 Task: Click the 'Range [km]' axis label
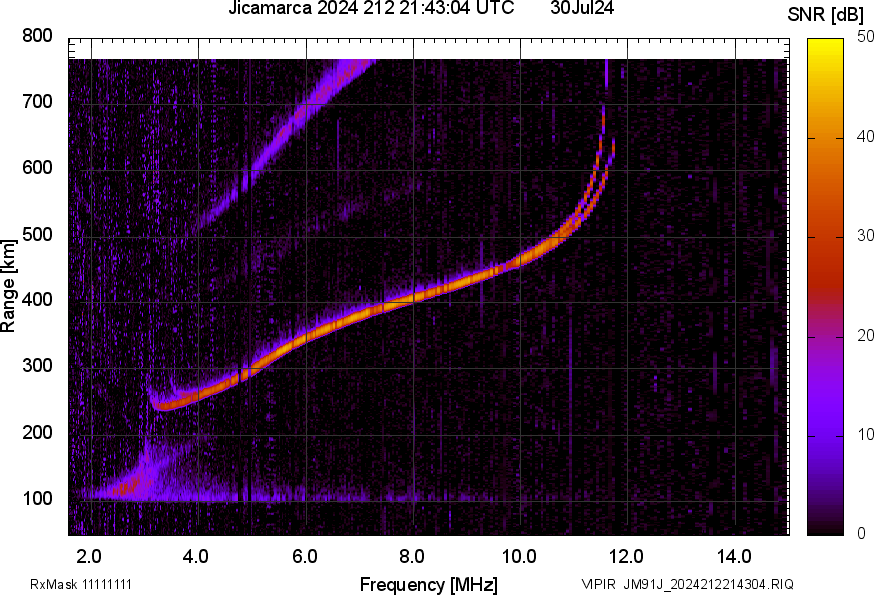point(8,286)
